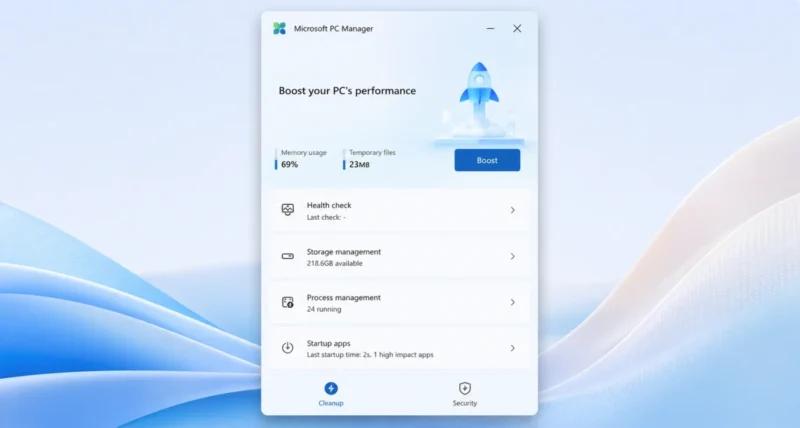Switch to the Cleanup tab

[x=331, y=394]
